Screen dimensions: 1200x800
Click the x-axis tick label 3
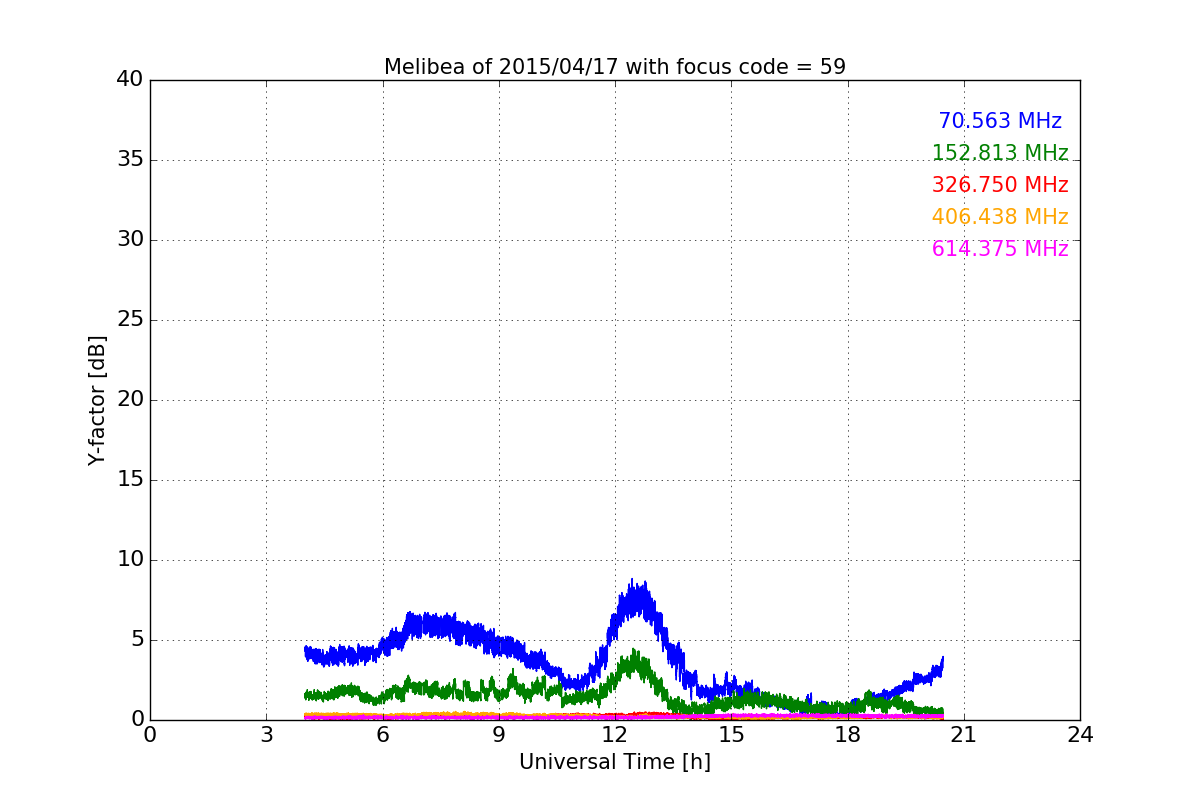tap(266, 734)
